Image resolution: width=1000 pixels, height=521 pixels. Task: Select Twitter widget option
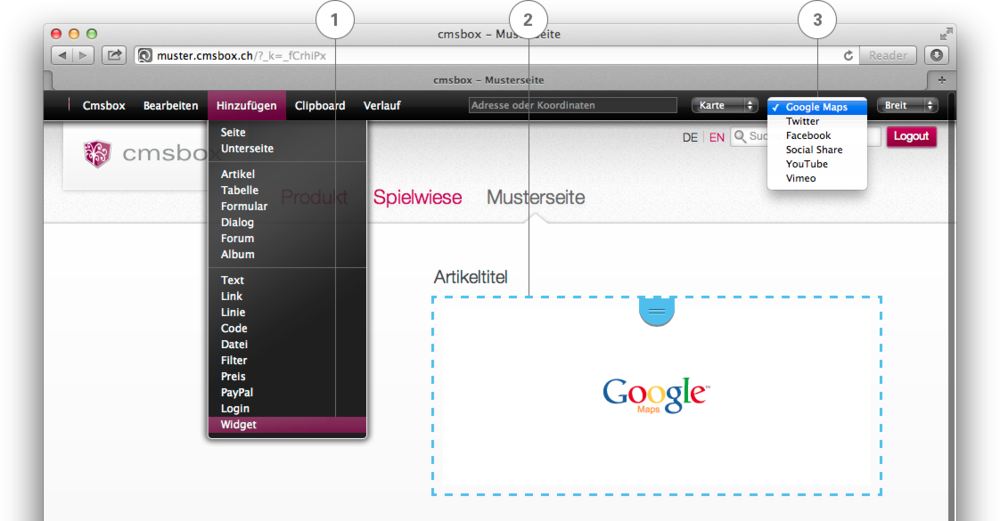click(x=817, y=121)
